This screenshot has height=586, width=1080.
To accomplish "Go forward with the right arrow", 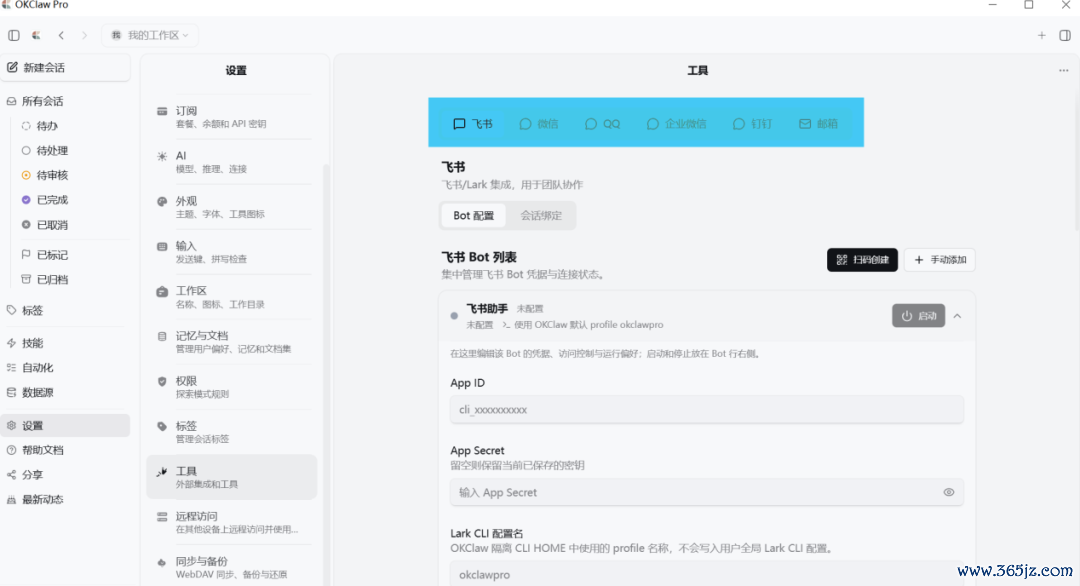I will (84, 35).
